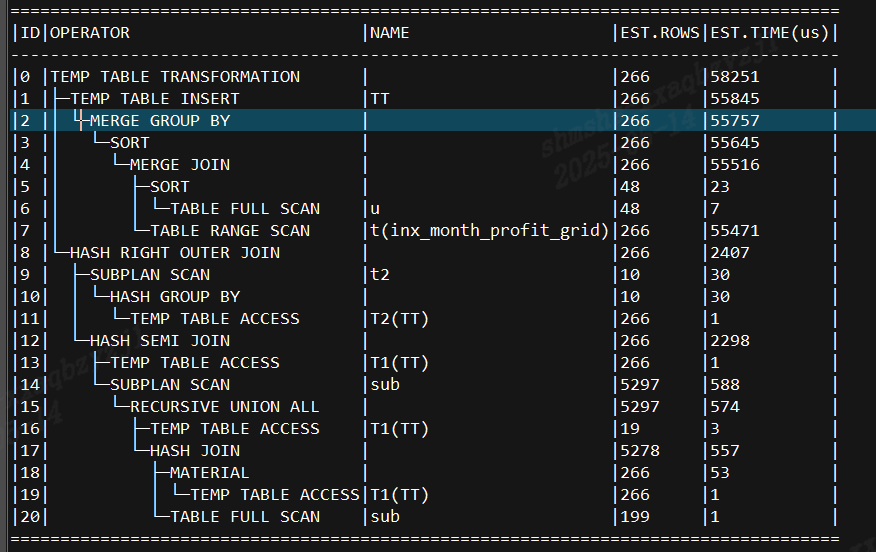Click the OPERATOR column header
Screen dimensions: 876x552
[90, 33]
